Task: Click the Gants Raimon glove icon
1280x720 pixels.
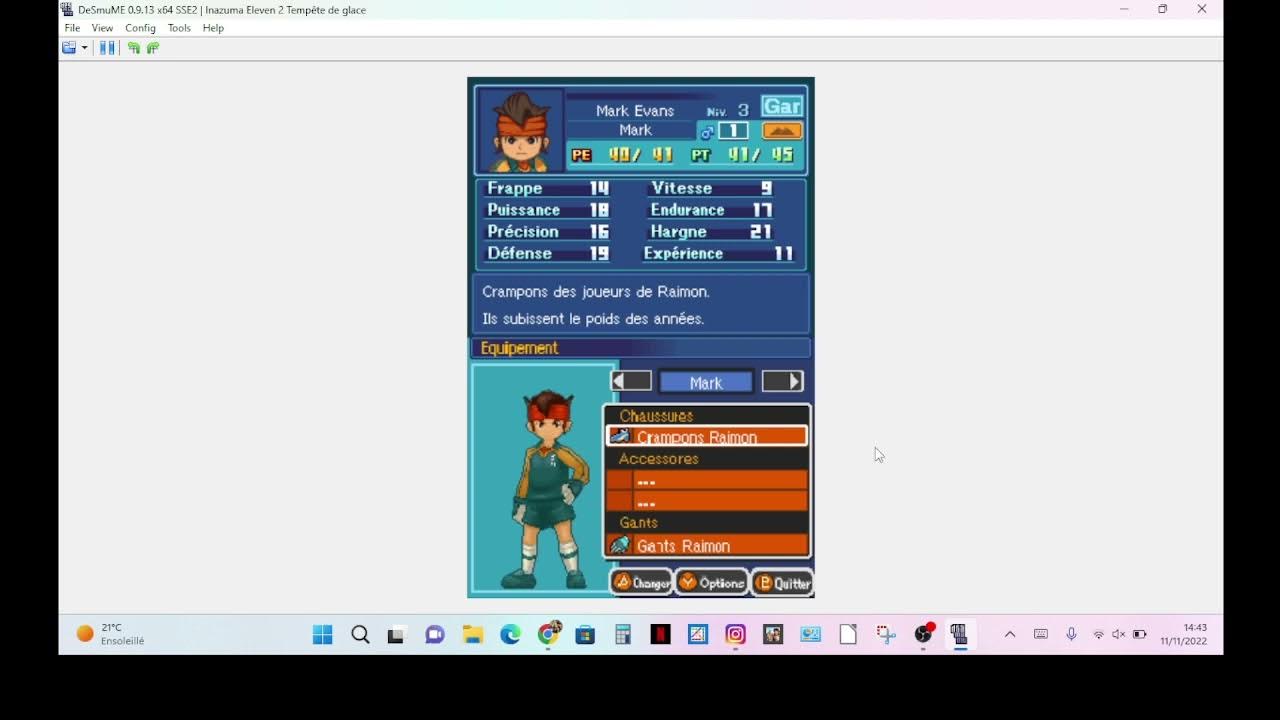Action: [x=620, y=545]
